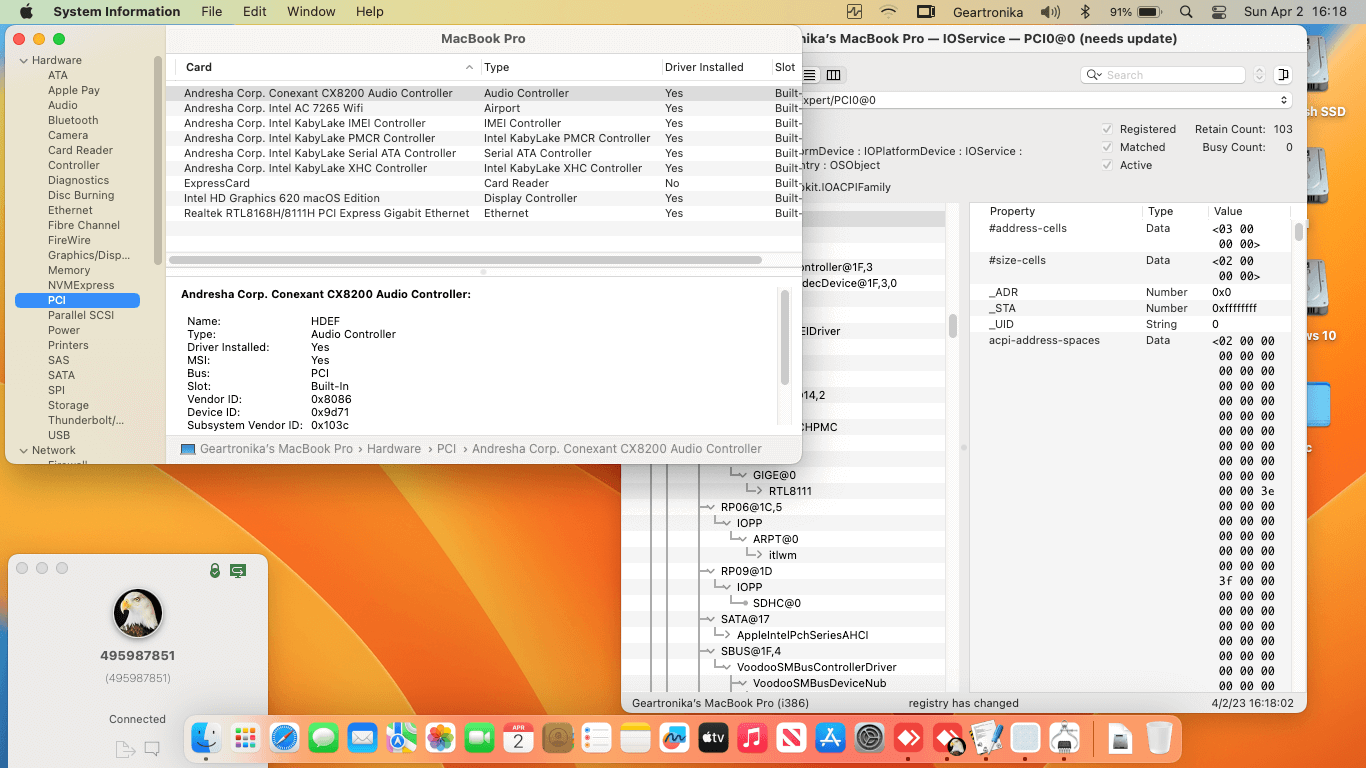The height and width of the screenshot is (768, 1366).
Task: Click the file transfer icon under Connected
Action: (x=125, y=749)
